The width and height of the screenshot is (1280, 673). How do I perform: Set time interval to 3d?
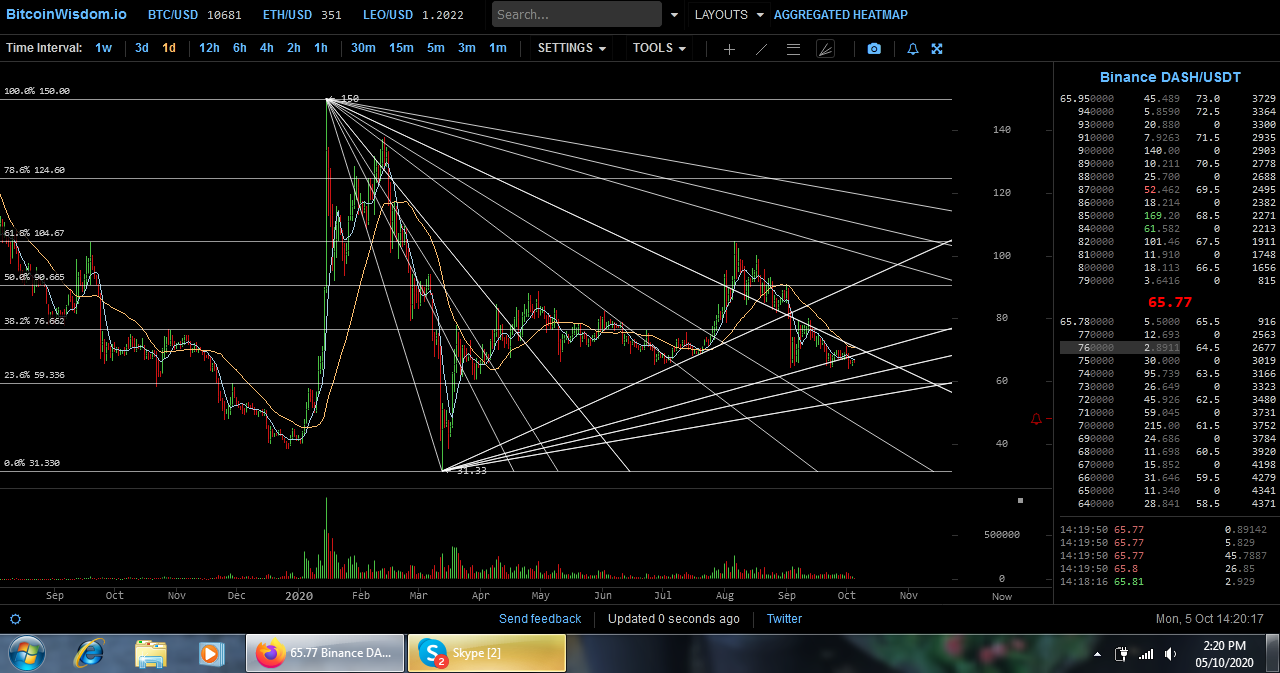coord(142,48)
